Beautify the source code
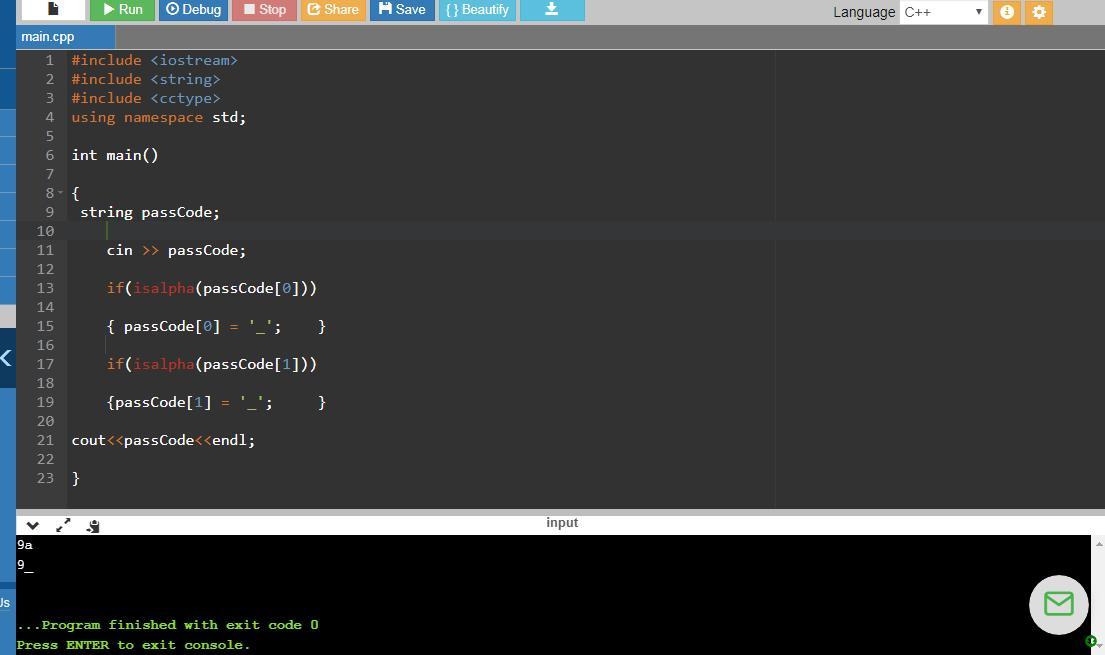 point(477,10)
